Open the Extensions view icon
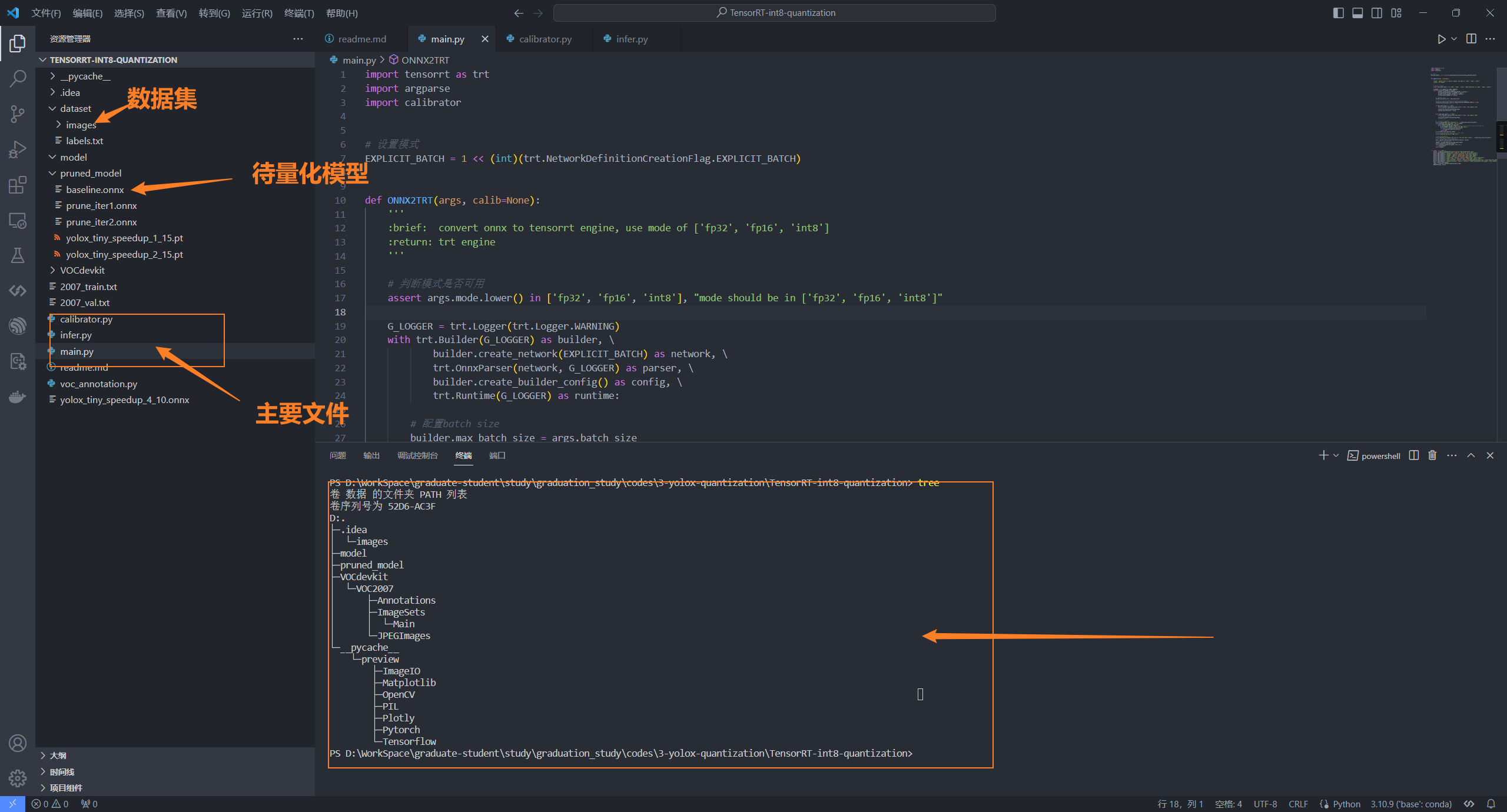Image resolution: width=1507 pixels, height=812 pixels. pyautogui.click(x=18, y=185)
